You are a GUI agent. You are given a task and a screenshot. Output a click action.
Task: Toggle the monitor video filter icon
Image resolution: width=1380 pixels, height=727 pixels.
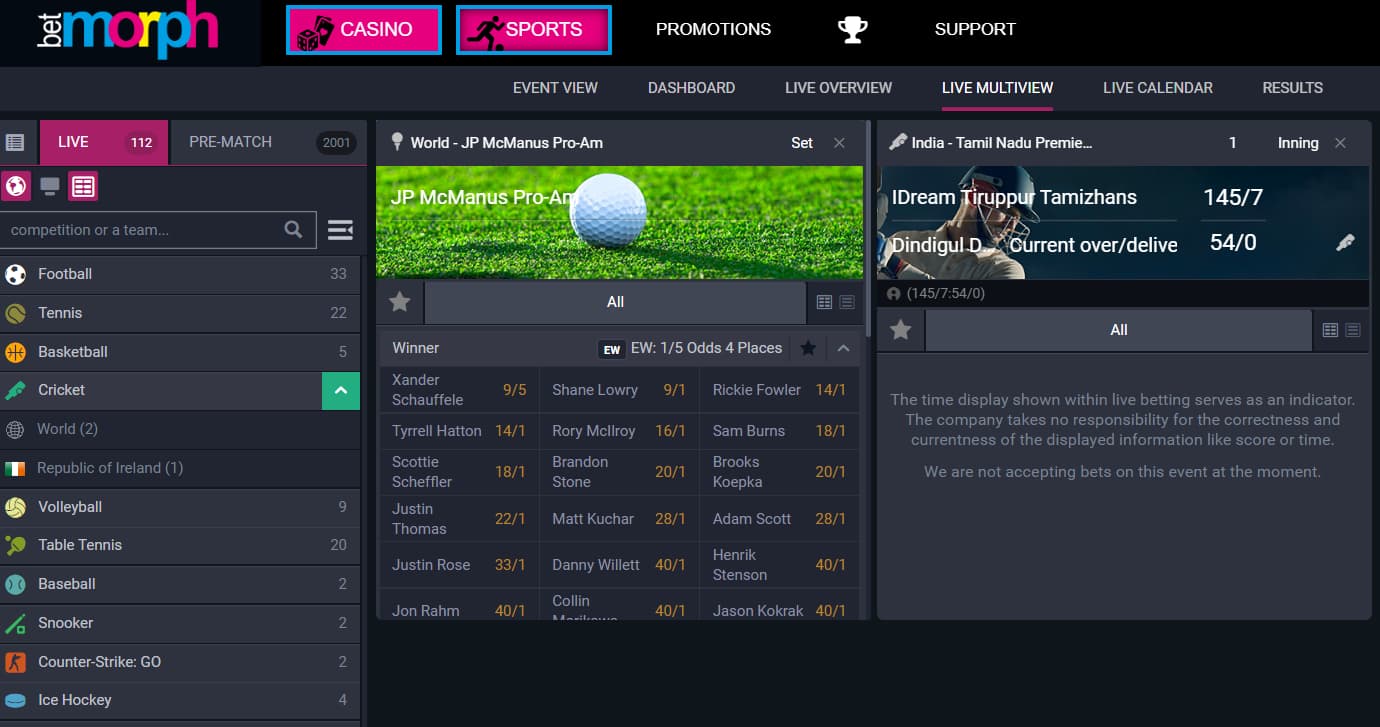[x=50, y=186]
